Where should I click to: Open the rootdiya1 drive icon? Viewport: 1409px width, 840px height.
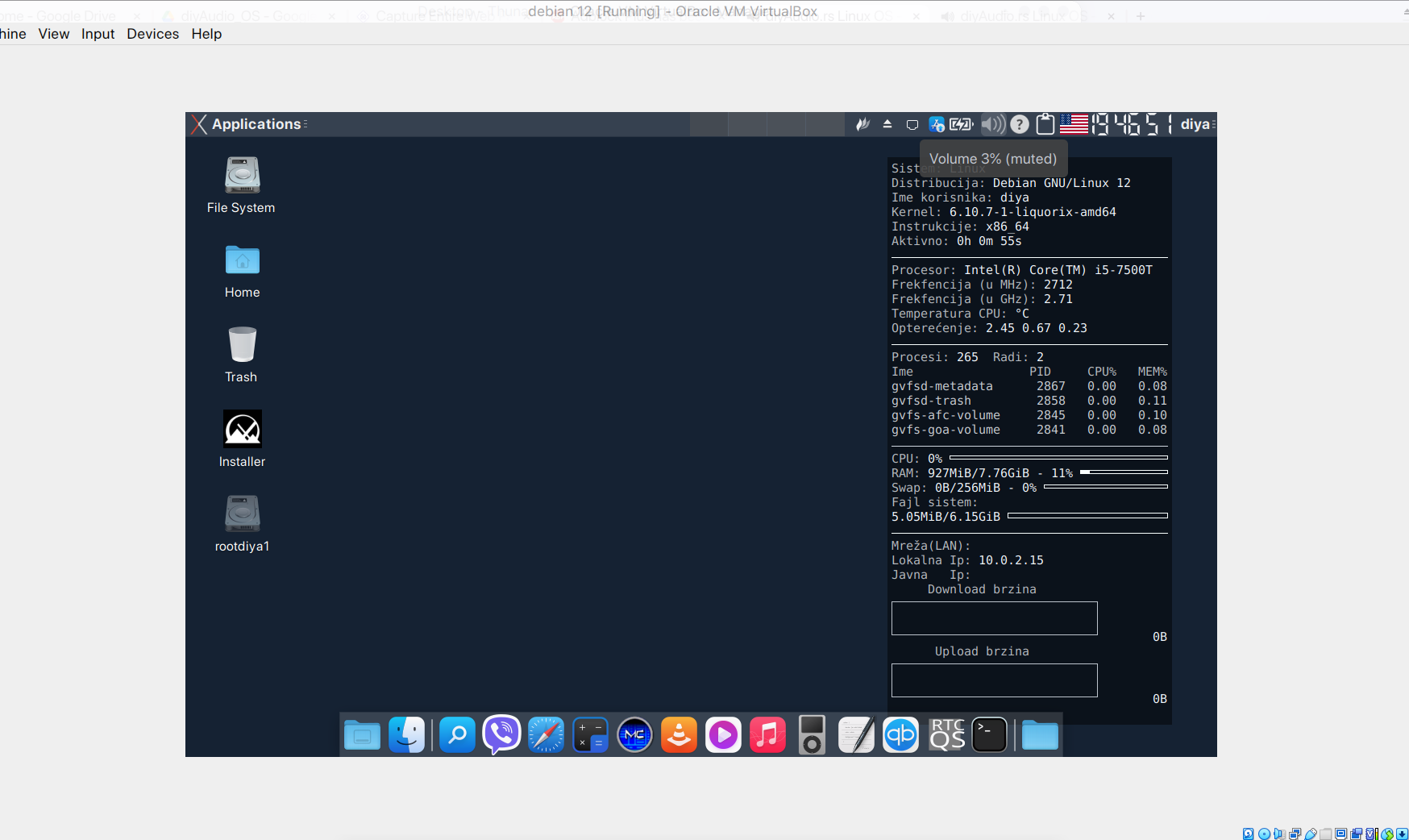point(242,524)
